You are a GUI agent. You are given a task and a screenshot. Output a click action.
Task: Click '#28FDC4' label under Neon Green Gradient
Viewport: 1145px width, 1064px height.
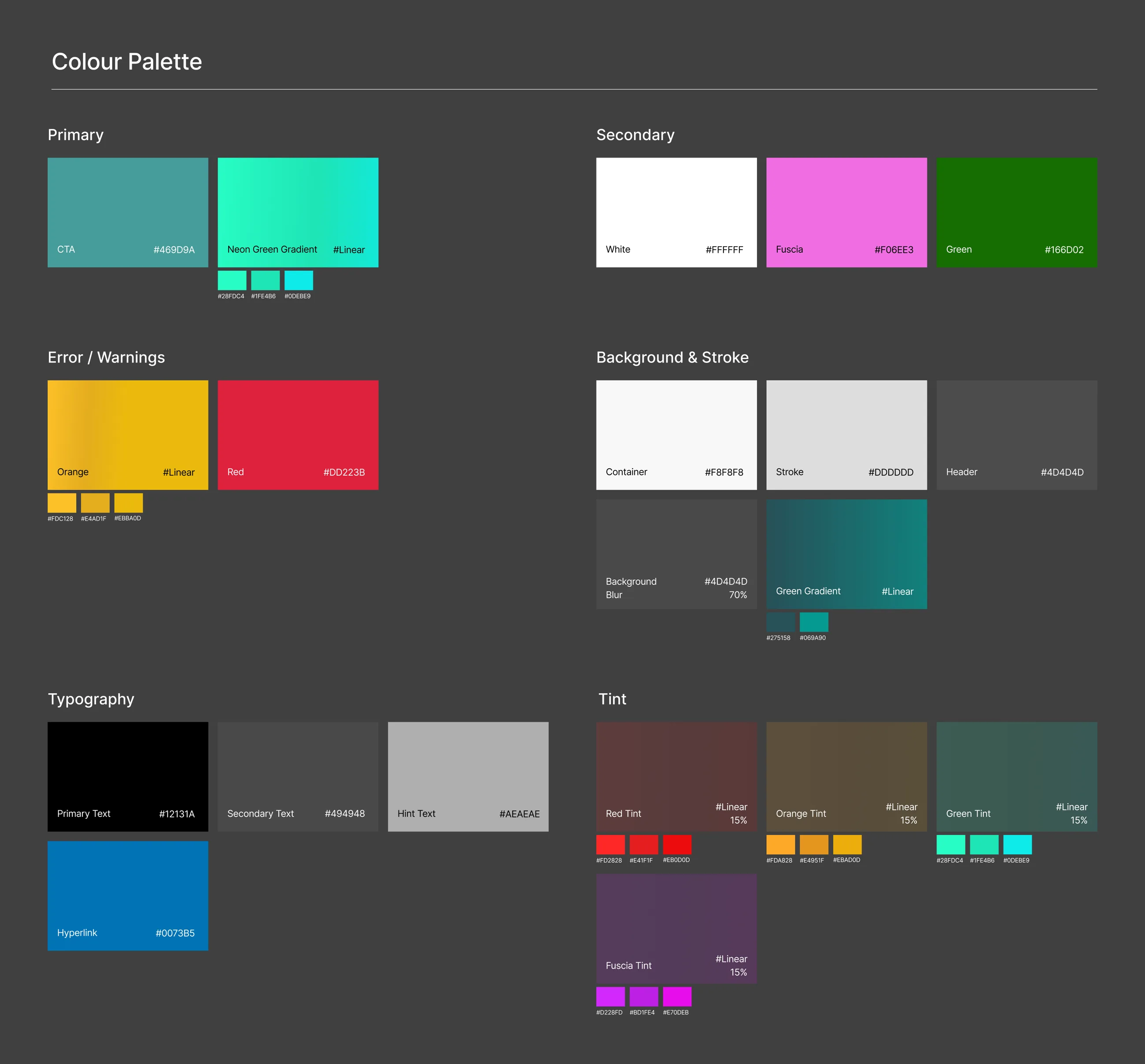(x=231, y=296)
